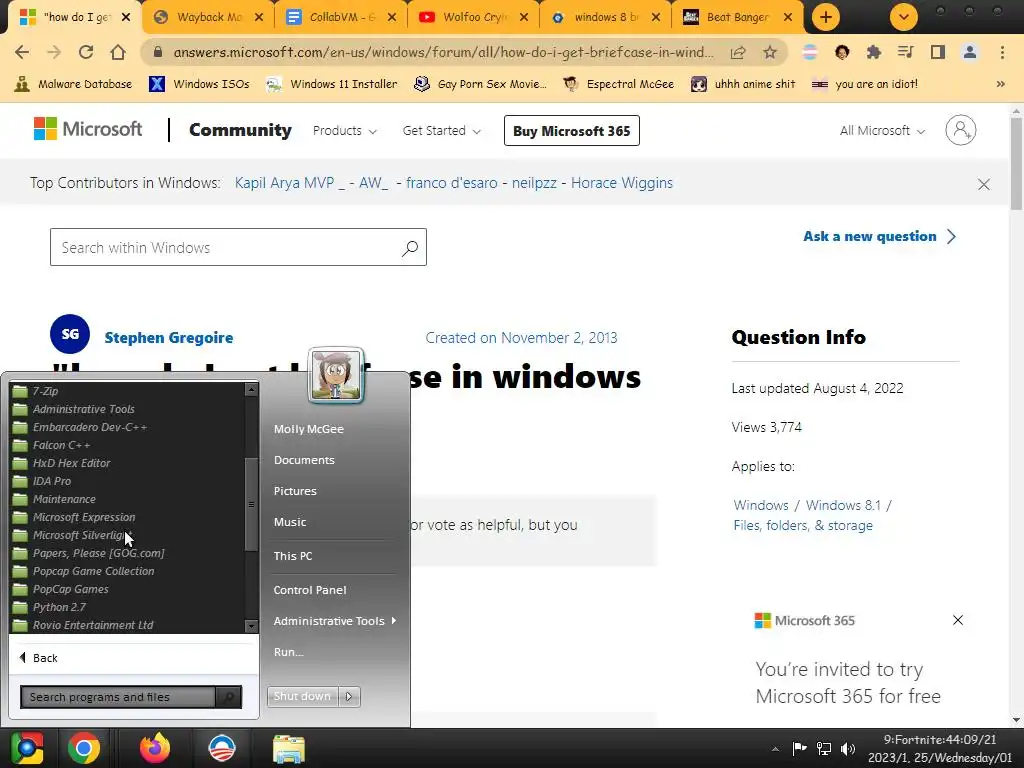Expand the All Microsoft dropdown
Viewport: 1024px width, 768px height.
click(x=882, y=131)
